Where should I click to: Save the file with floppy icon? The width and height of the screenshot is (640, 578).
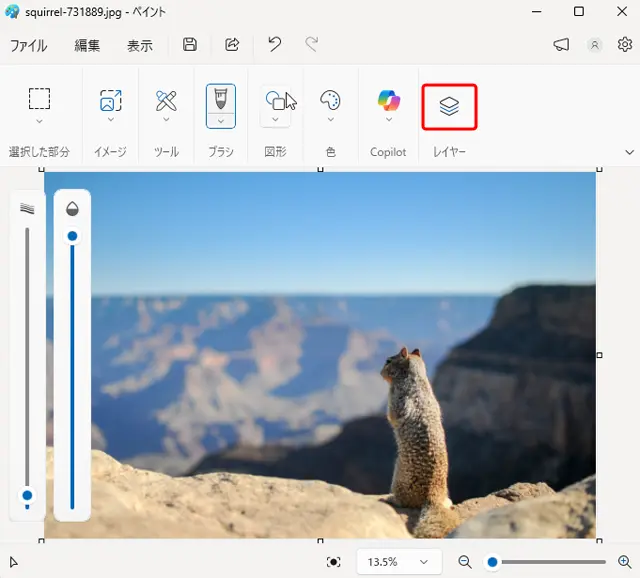[x=190, y=45]
